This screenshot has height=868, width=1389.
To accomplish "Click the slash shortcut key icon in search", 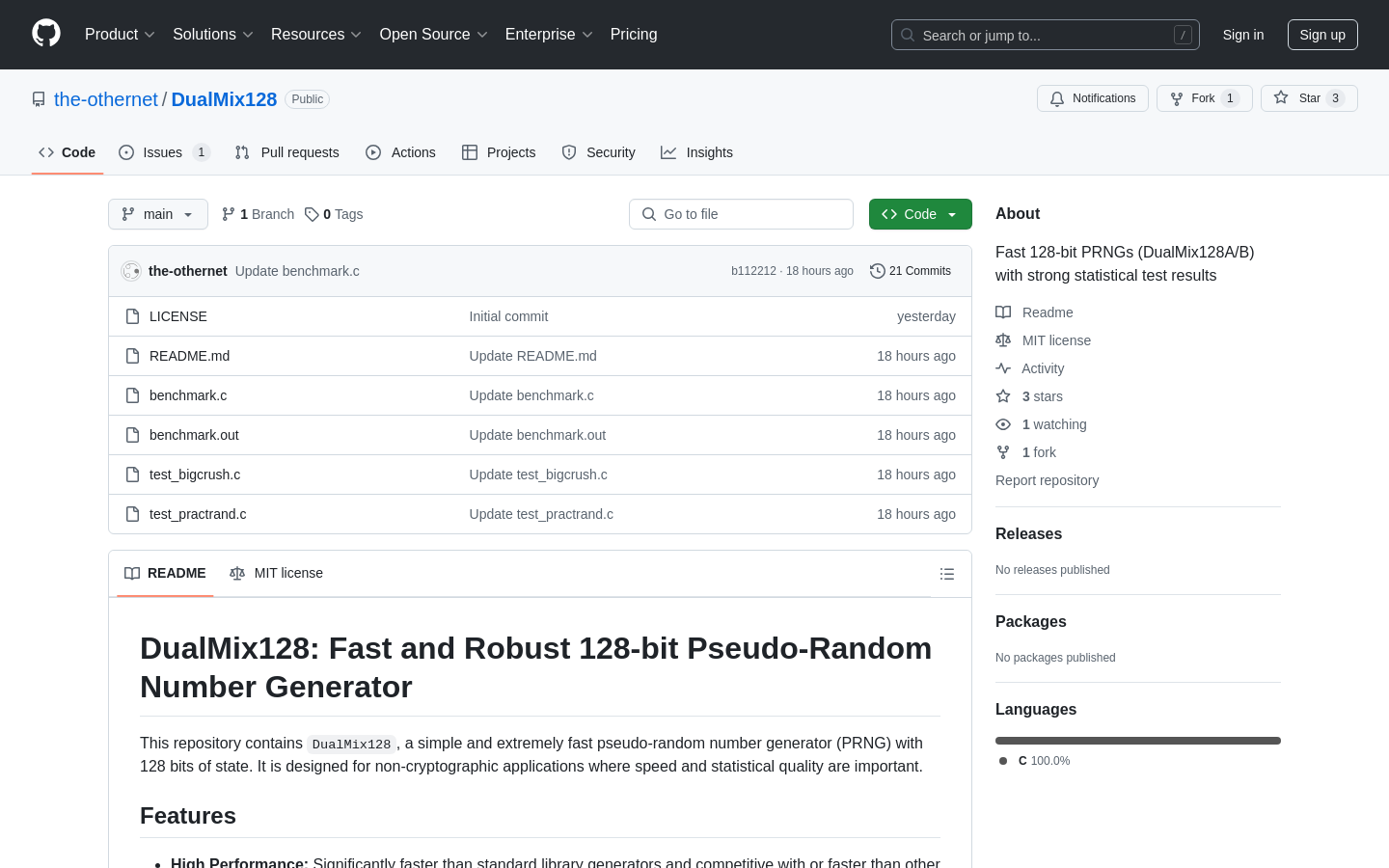I will pos(1183,35).
